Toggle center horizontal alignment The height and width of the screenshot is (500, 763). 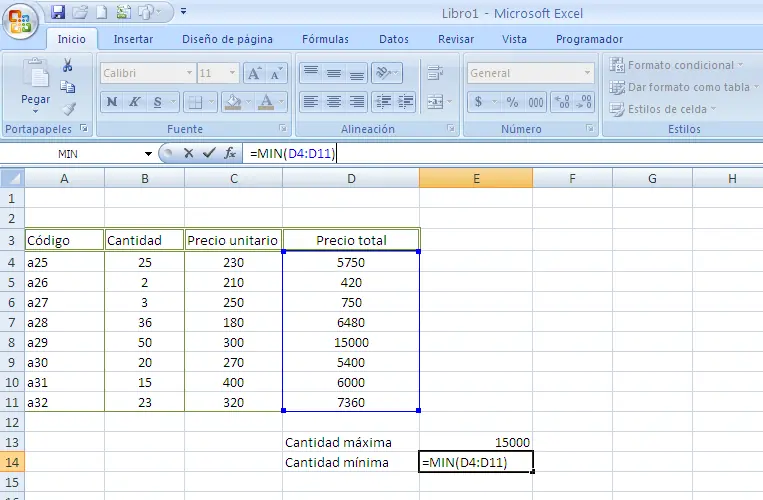pos(333,102)
